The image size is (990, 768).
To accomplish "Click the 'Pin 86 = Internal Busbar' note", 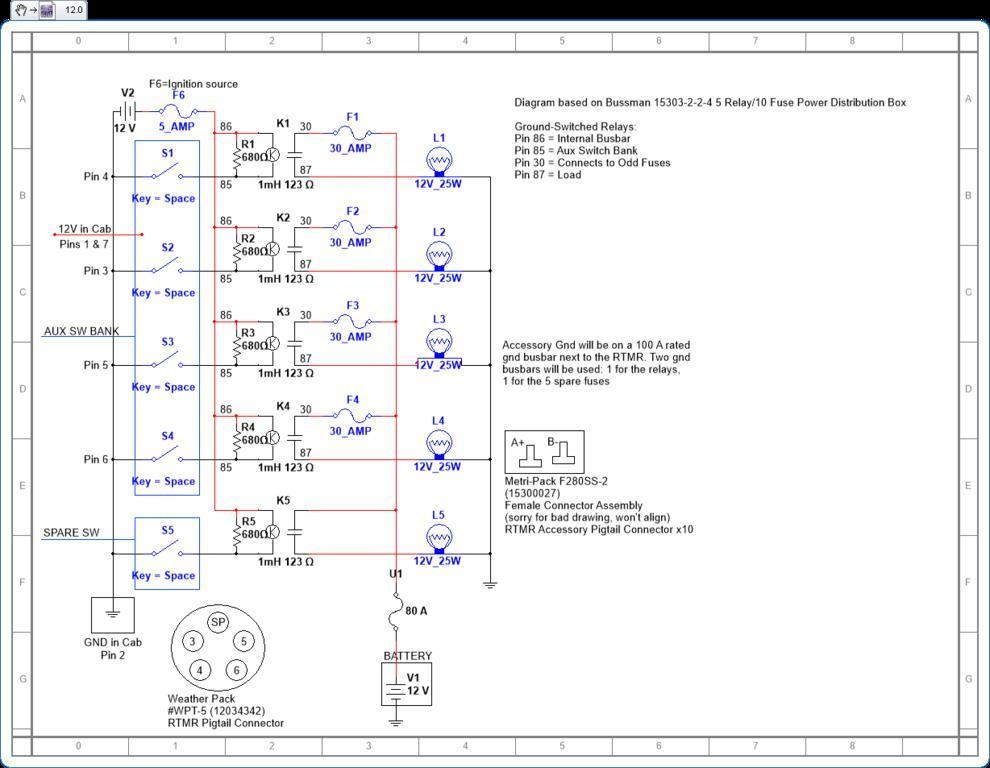I will (572, 138).
